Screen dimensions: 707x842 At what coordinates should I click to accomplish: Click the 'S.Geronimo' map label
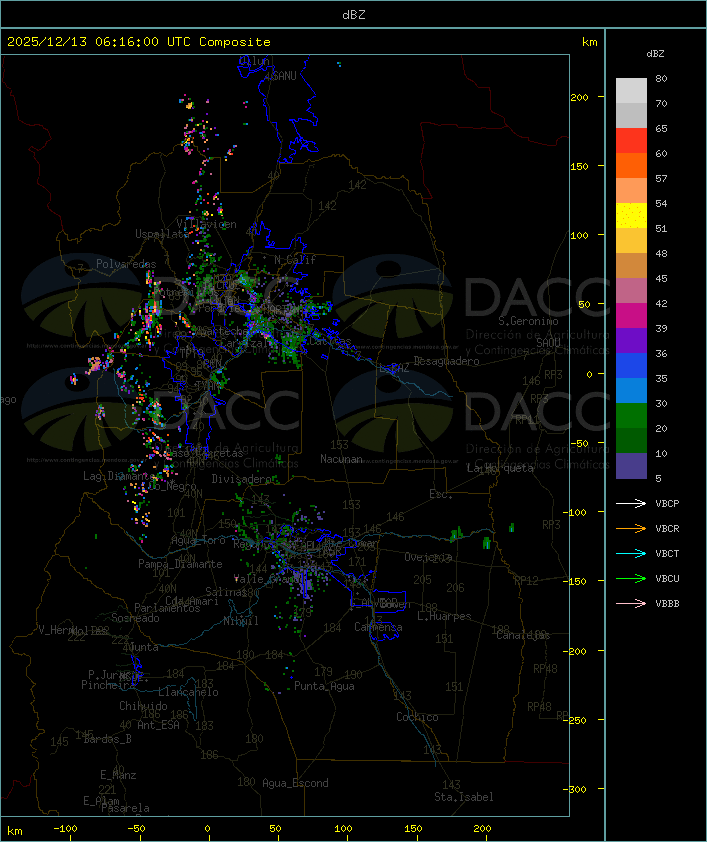coord(528,321)
